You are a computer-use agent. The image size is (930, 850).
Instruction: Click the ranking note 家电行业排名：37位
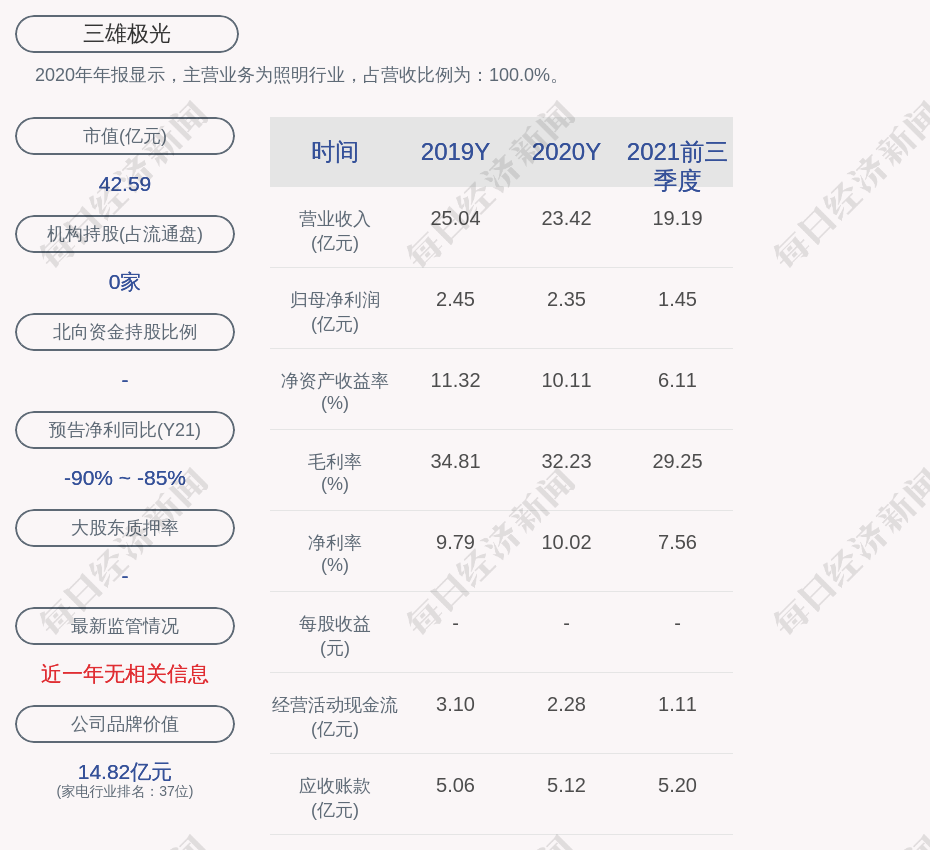click(125, 791)
